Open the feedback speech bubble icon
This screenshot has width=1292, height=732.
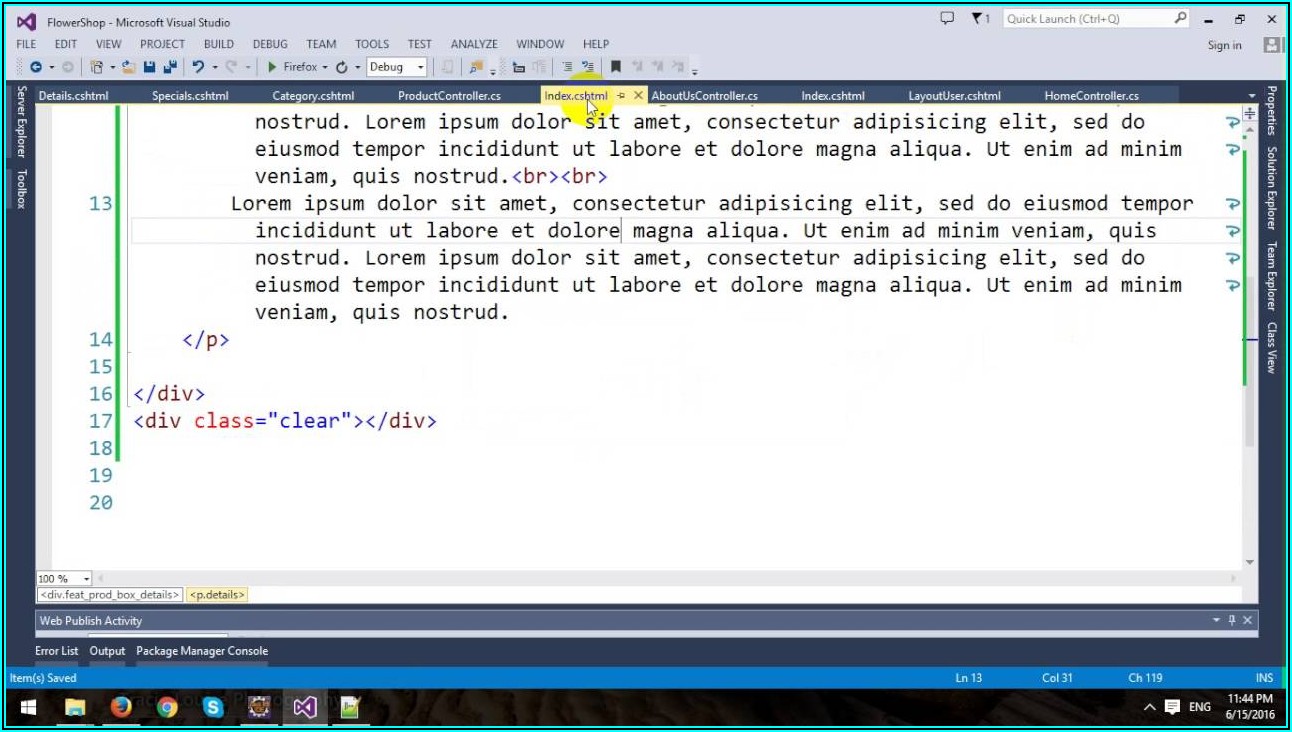[x=947, y=19]
